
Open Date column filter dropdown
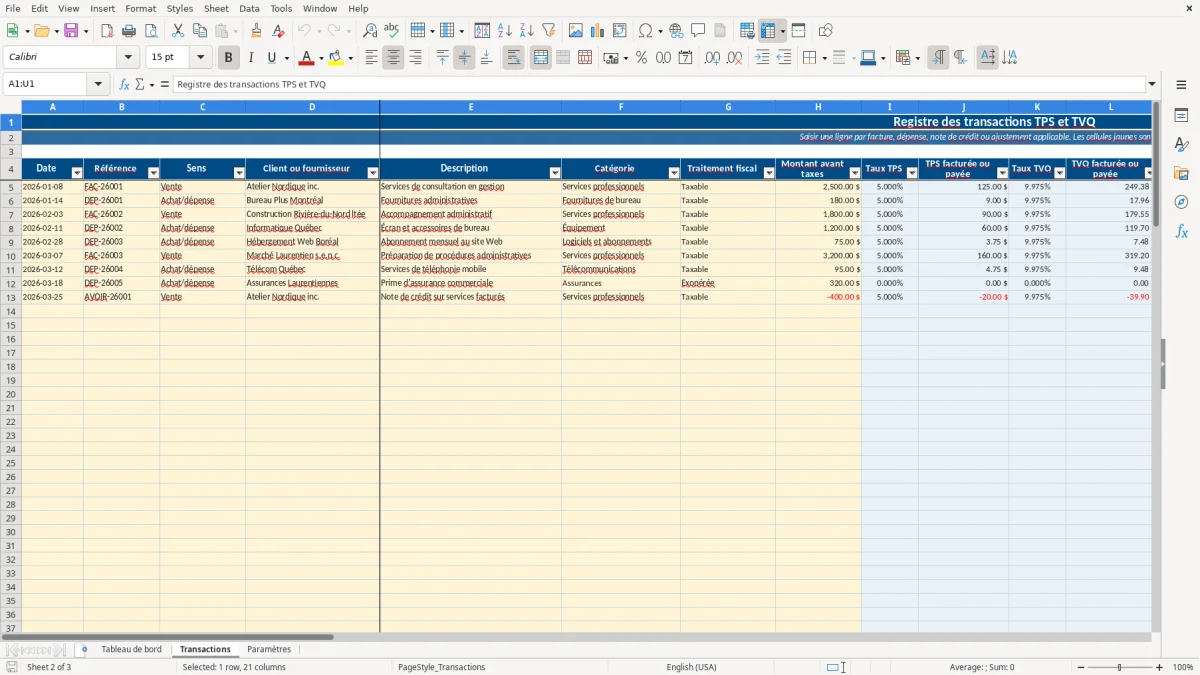tap(77, 173)
